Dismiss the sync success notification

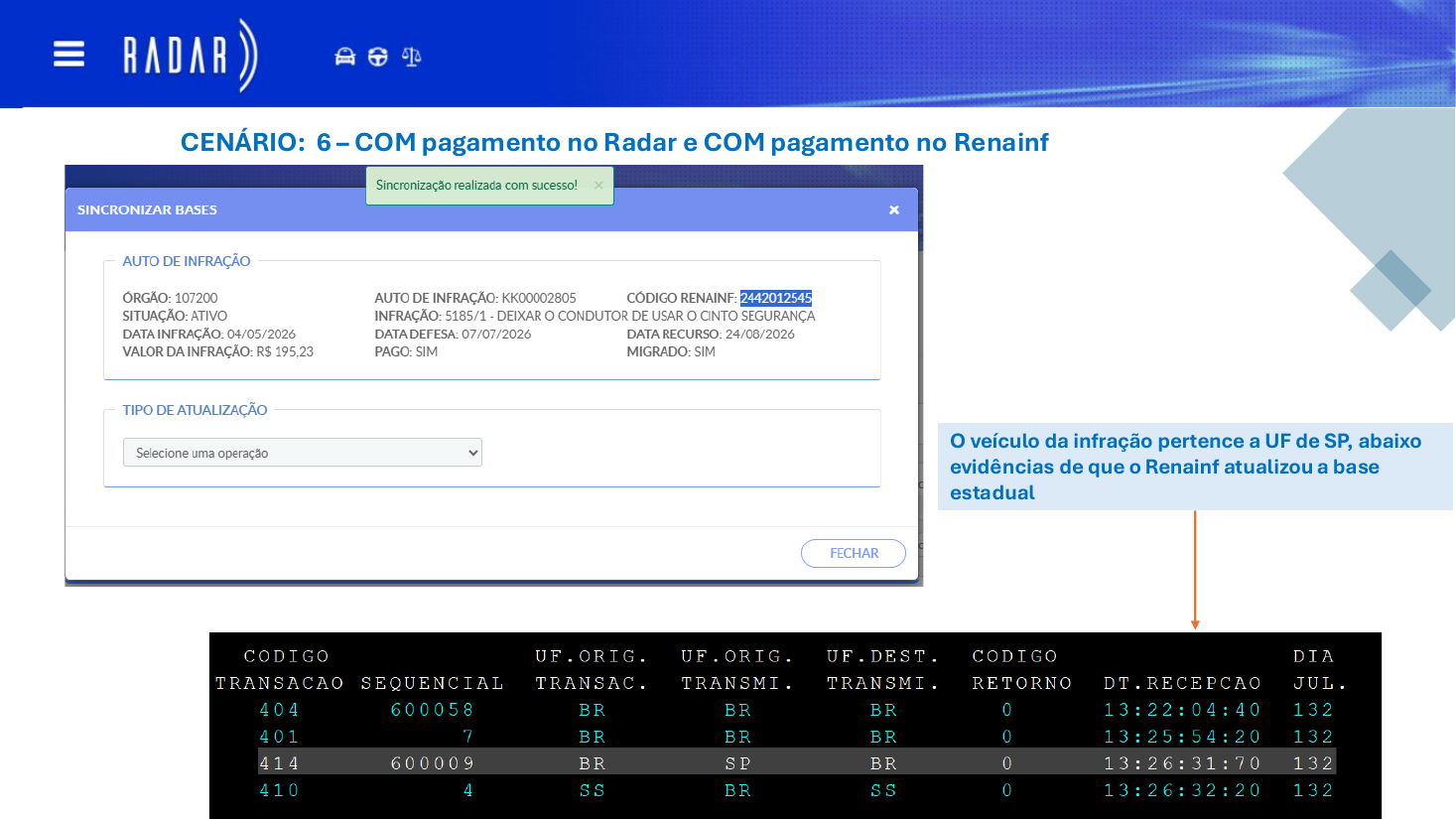[598, 186]
